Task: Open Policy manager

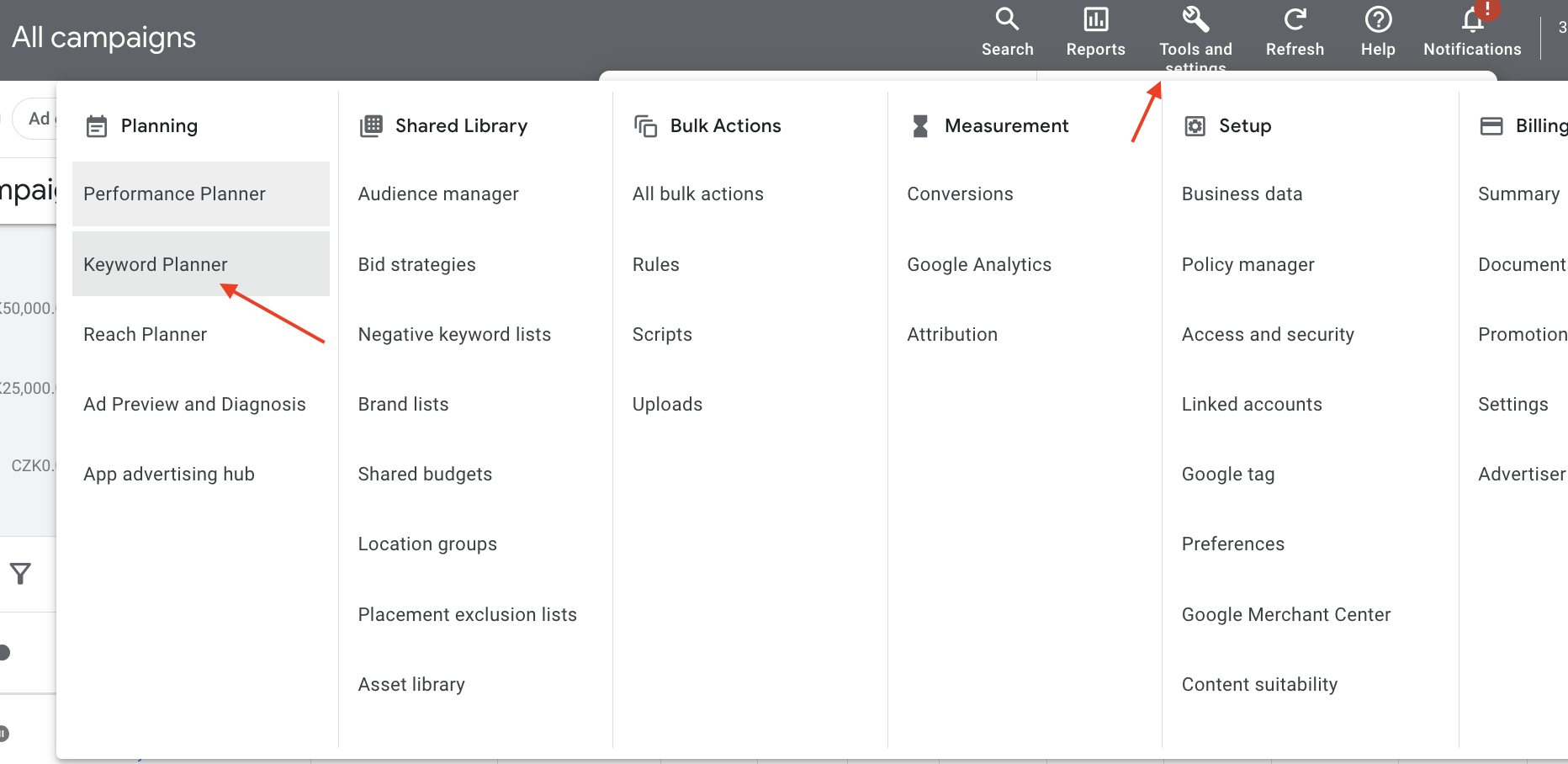Action: (1248, 265)
